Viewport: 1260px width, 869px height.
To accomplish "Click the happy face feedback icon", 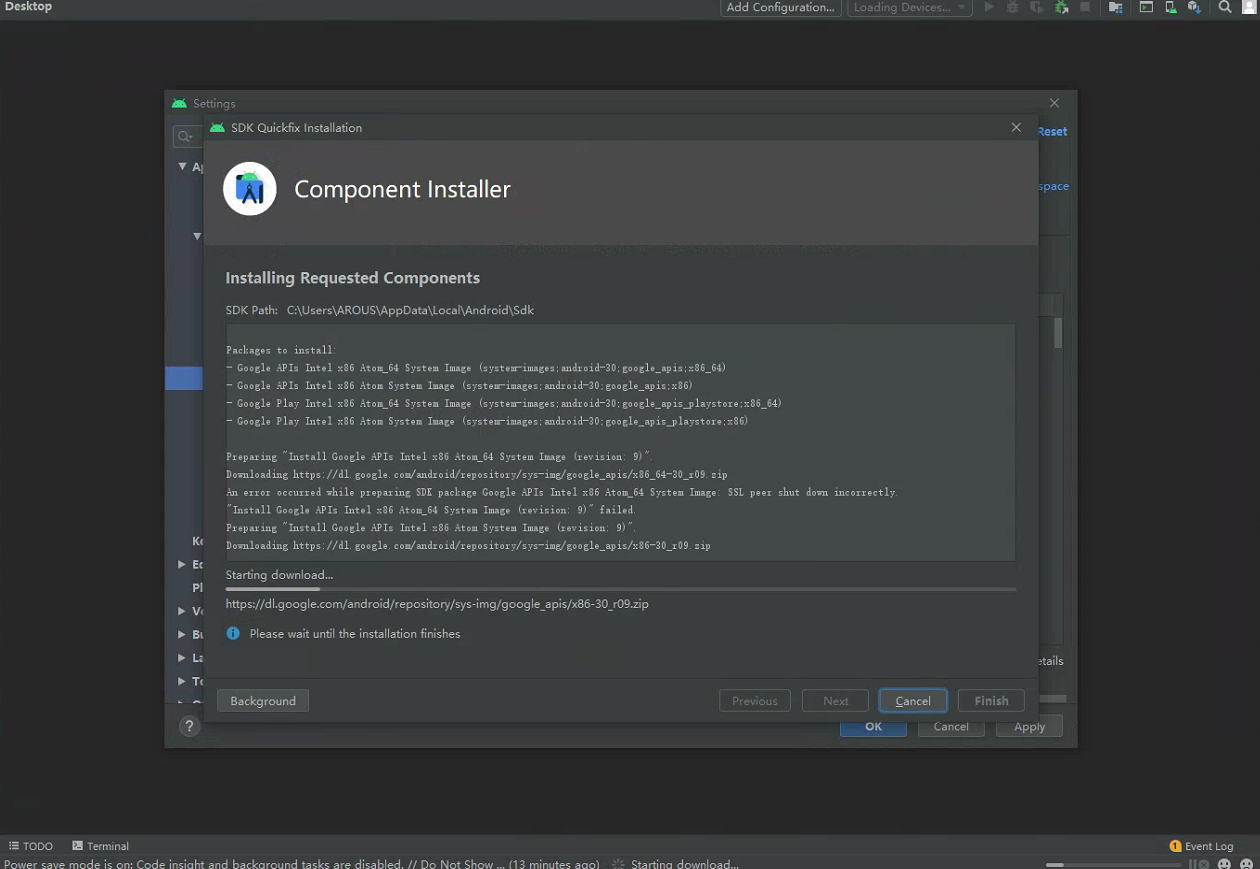I will point(1224,864).
